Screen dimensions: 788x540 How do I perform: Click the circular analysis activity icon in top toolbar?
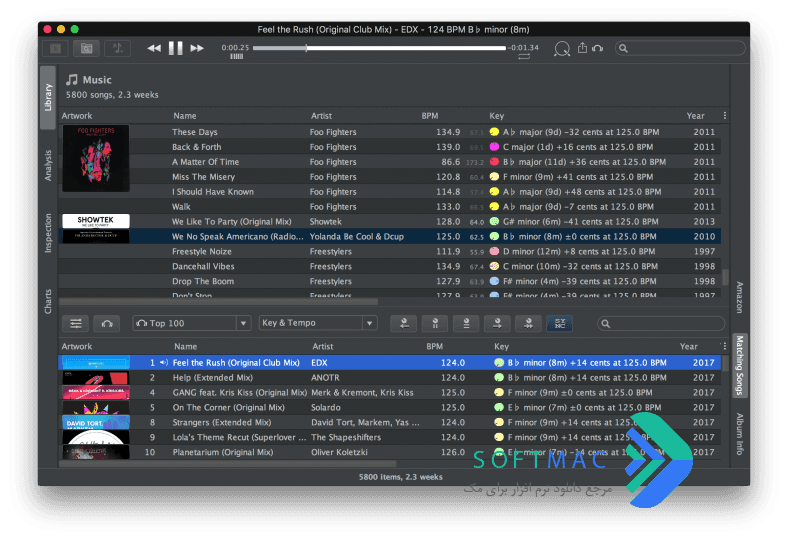562,49
